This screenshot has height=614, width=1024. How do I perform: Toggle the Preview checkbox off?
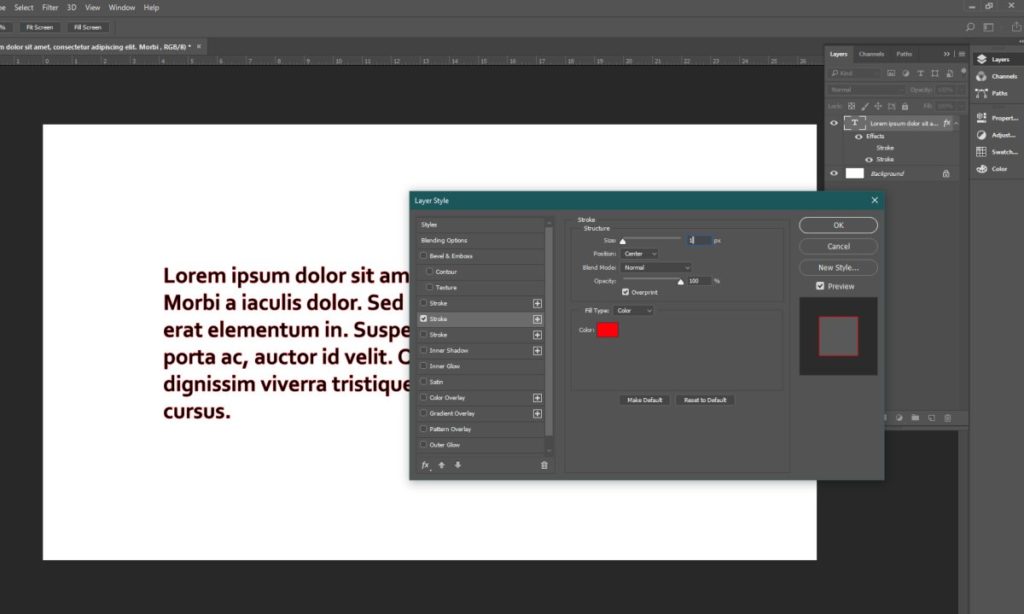click(820, 285)
